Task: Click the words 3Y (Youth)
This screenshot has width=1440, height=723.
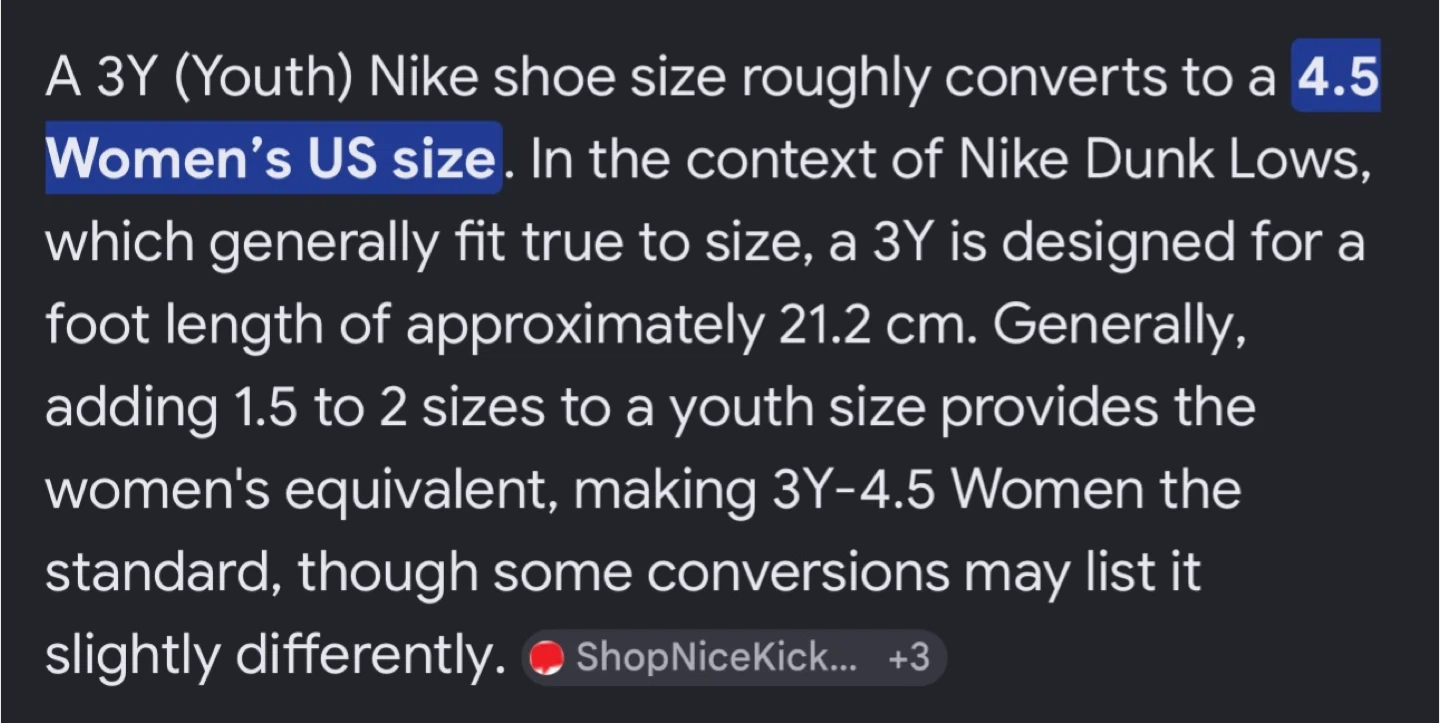Action: (x=223, y=77)
